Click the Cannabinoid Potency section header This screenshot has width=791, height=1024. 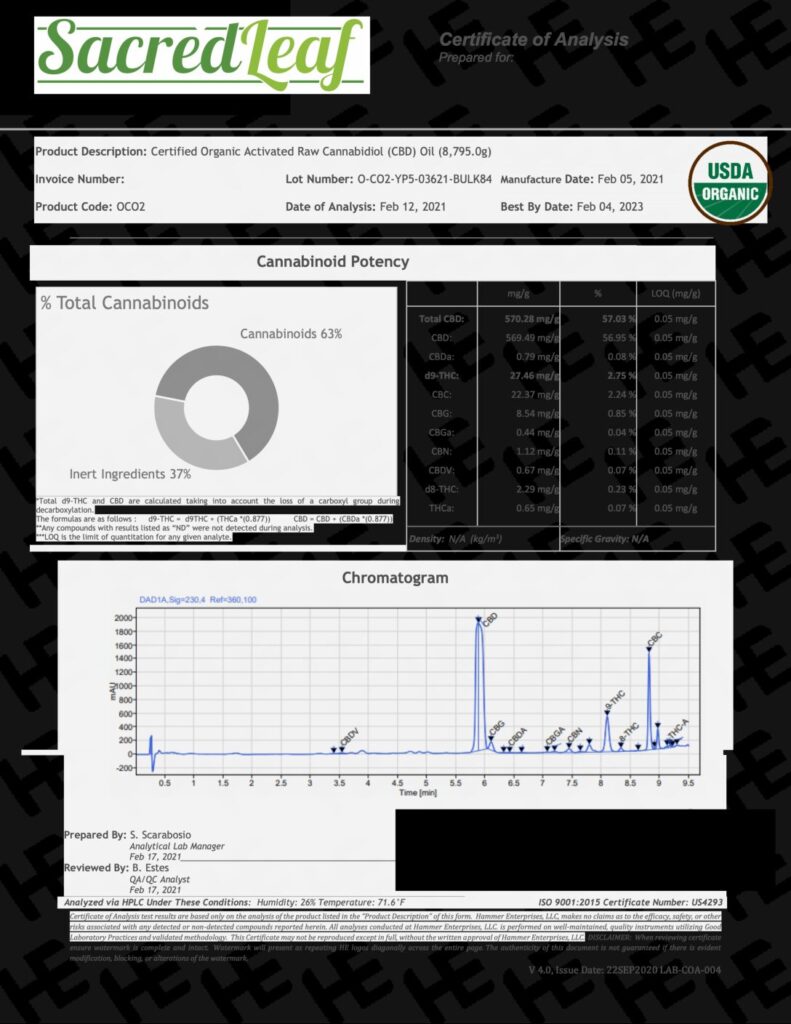(333, 262)
